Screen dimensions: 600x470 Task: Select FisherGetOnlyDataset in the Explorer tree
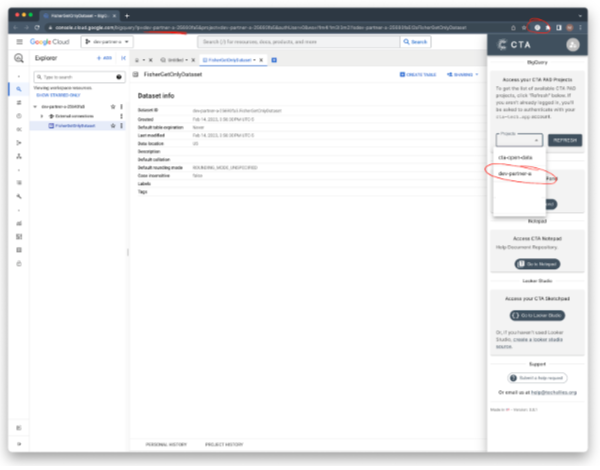point(75,126)
